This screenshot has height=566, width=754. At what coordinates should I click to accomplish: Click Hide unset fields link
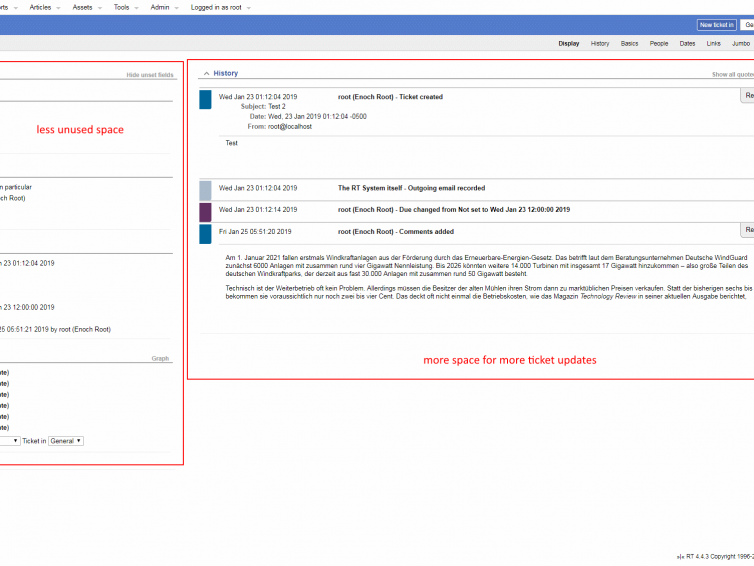point(149,75)
